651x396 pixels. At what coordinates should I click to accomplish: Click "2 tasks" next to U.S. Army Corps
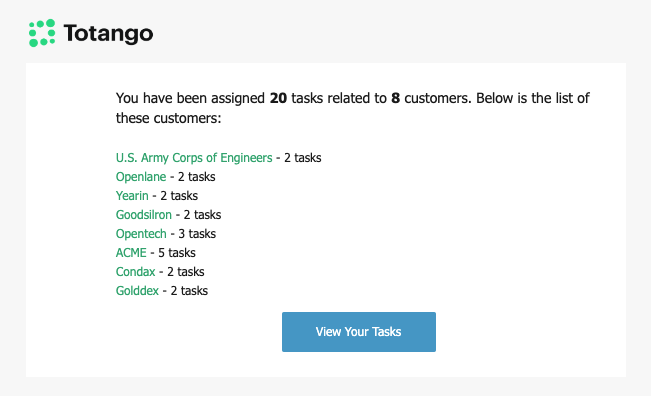click(303, 158)
